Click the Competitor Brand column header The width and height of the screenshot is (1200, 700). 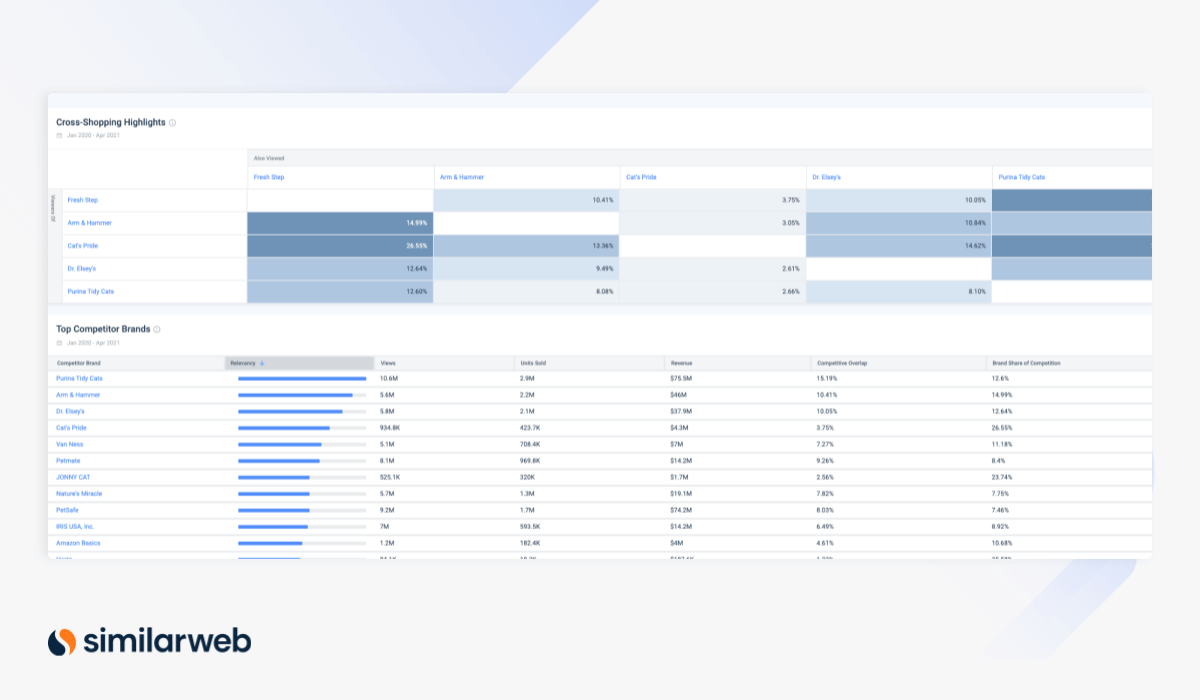tap(79, 363)
